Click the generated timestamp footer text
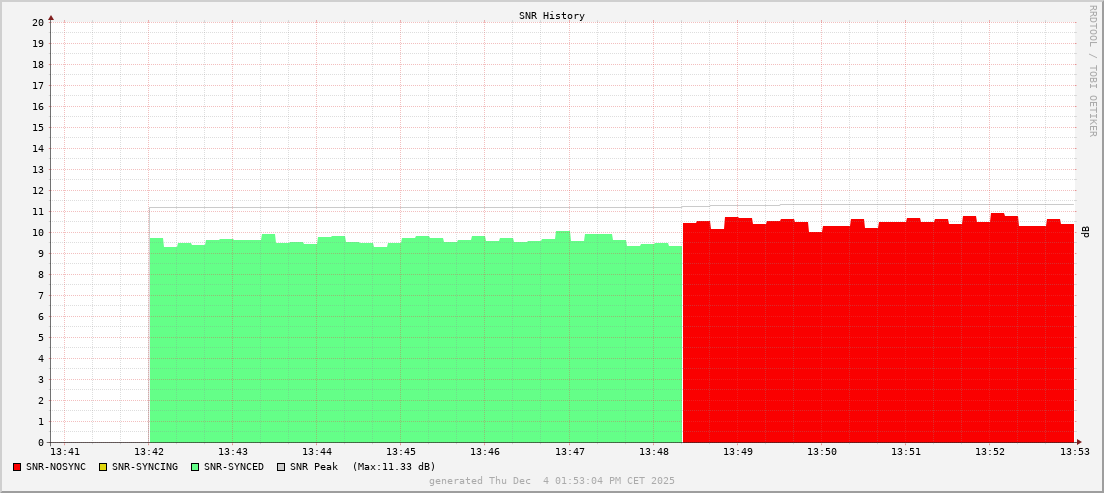Image resolution: width=1104 pixels, height=493 pixels. coord(552,481)
